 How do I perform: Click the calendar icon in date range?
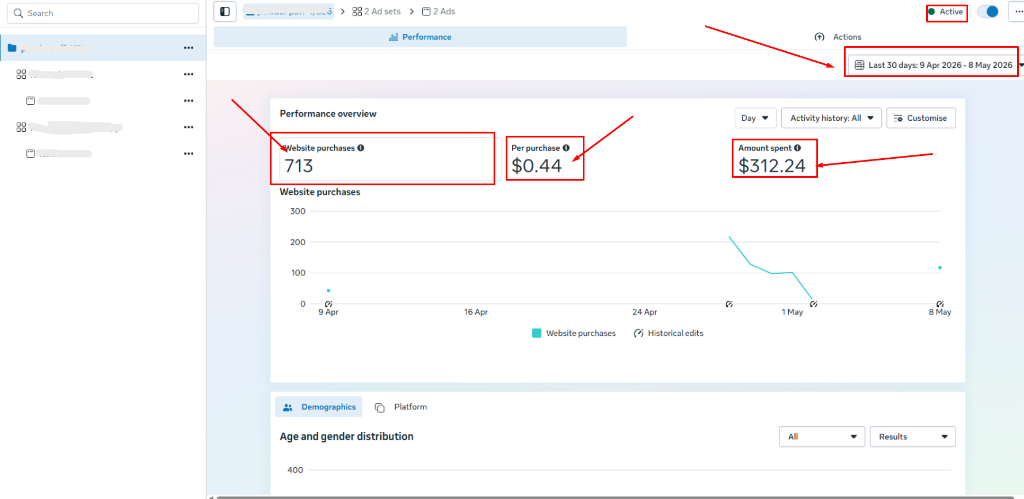pyautogui.click(x=859, y=65)
